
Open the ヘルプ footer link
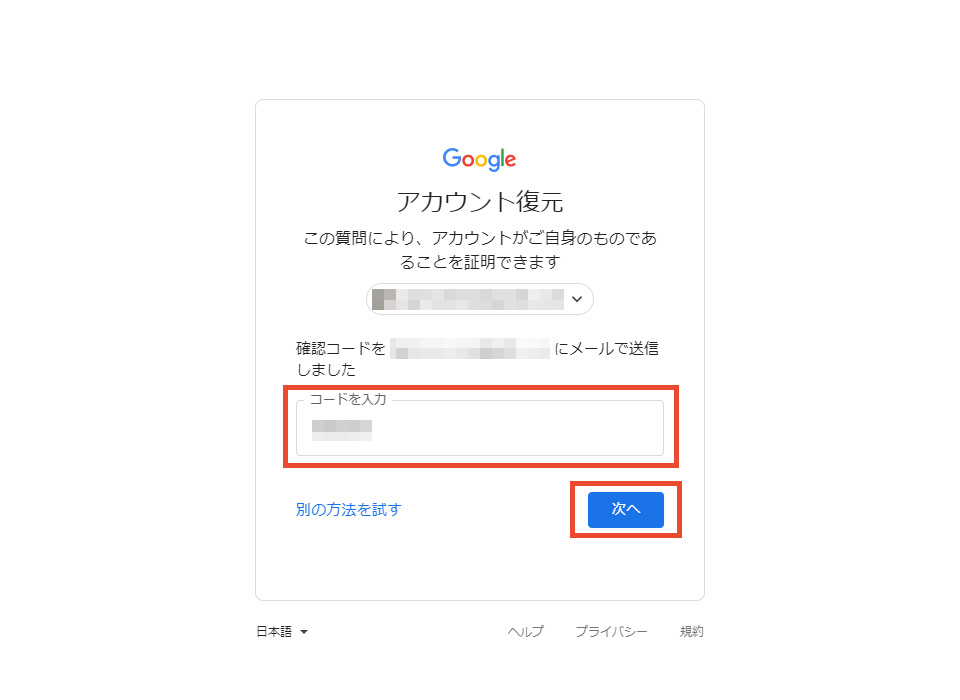[x=525, y=631]
